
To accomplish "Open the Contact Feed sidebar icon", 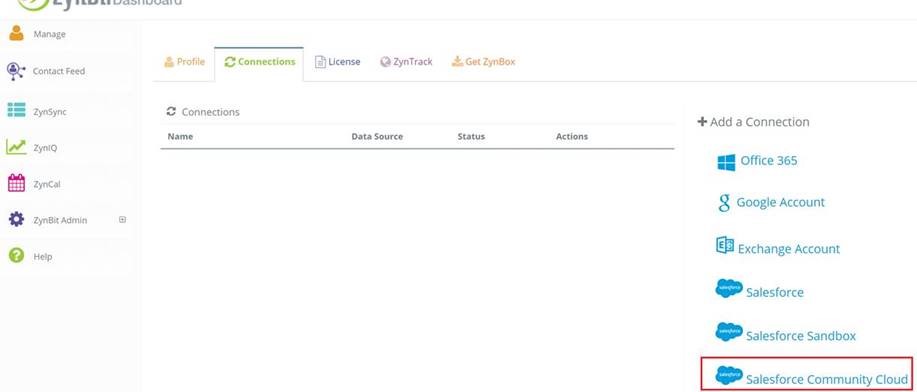I will [x=16, y=71].
